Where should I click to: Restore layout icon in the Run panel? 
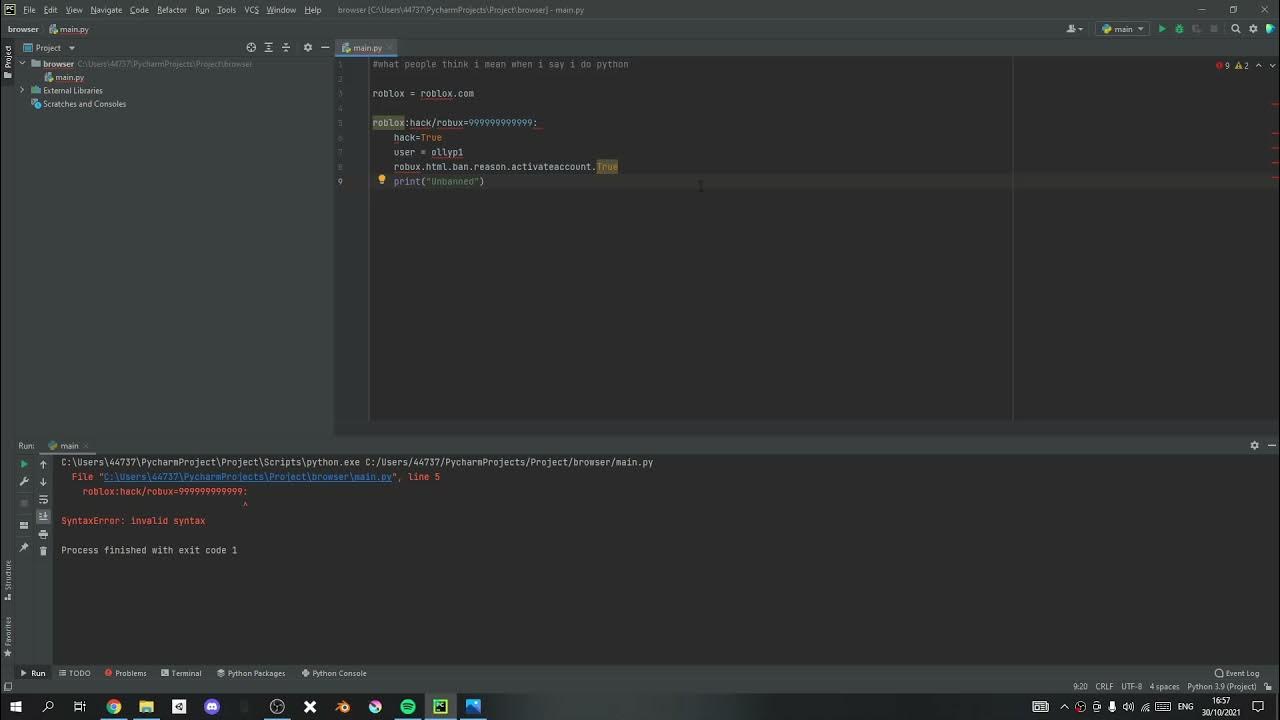24,525
